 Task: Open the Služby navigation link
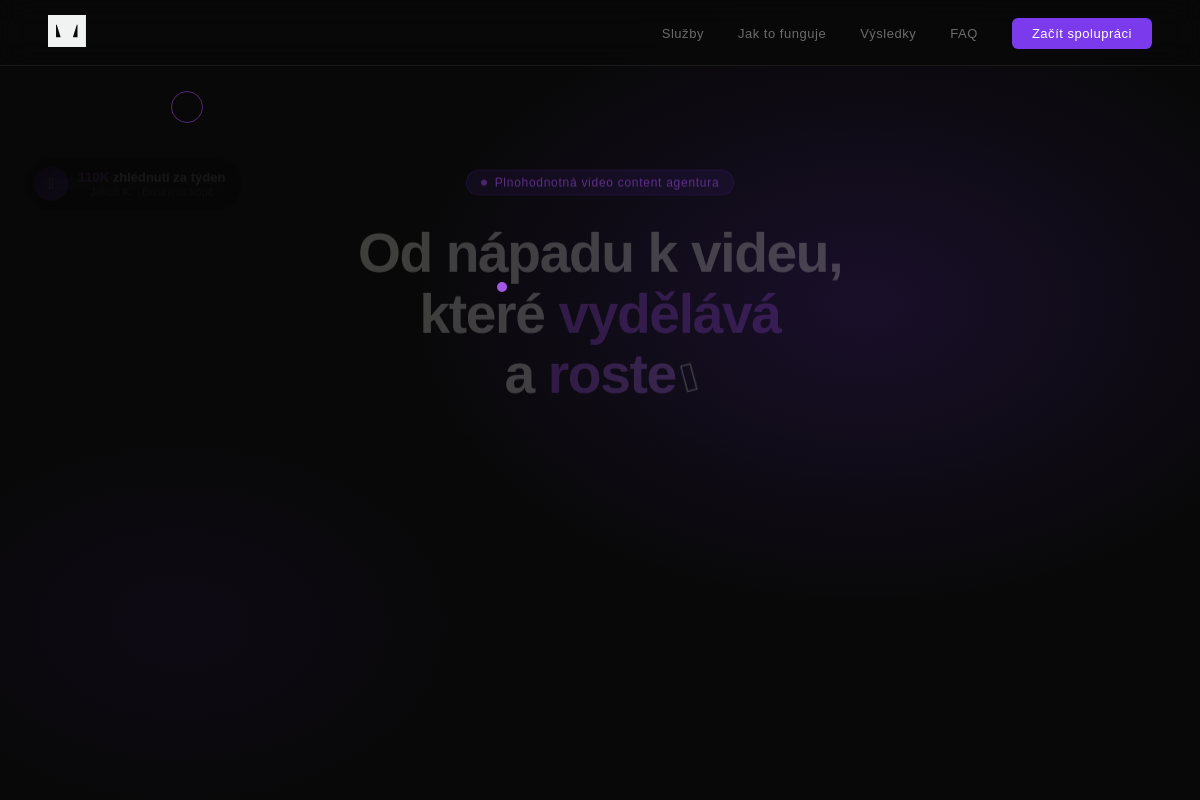tap(683, 33)
